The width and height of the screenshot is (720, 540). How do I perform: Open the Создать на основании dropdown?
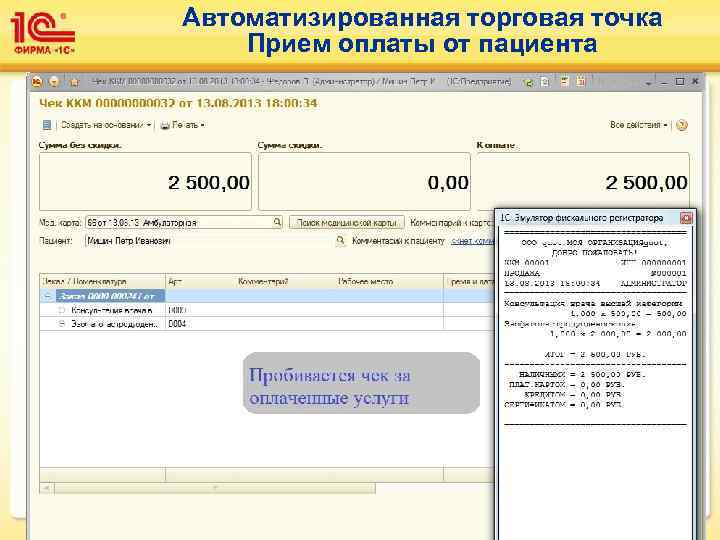[x=106, y=125]
